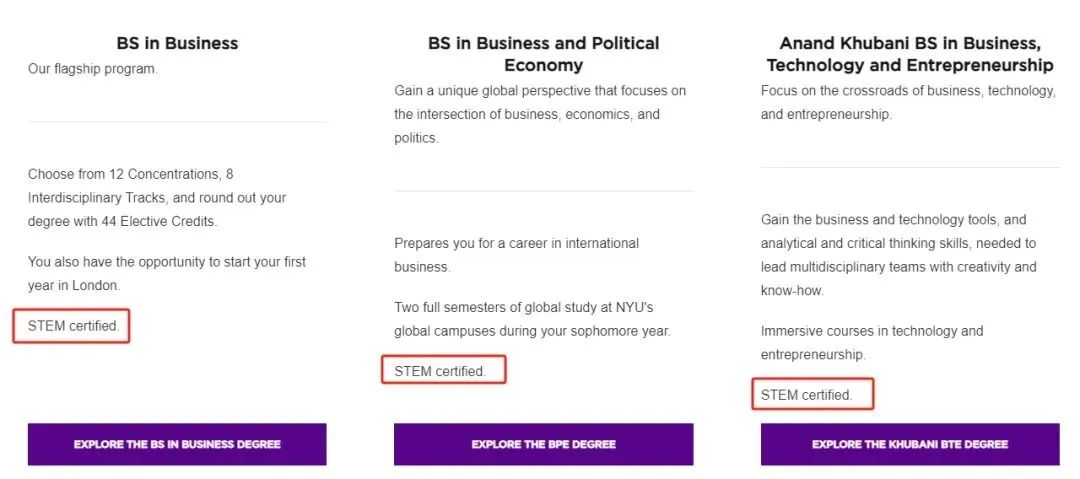Click the BS in Business heading
This screenshot has height=479, width=1080.
tap(177, 43)
